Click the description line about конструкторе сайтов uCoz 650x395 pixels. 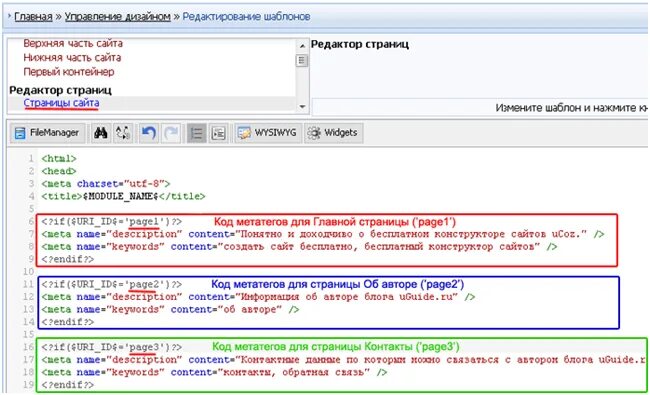323,234
